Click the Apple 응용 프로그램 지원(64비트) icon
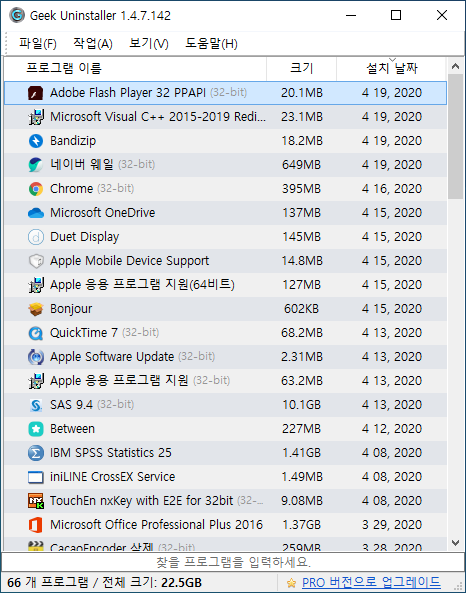Image resolution: width=466 pixels, height=593 pixels. 36,285
